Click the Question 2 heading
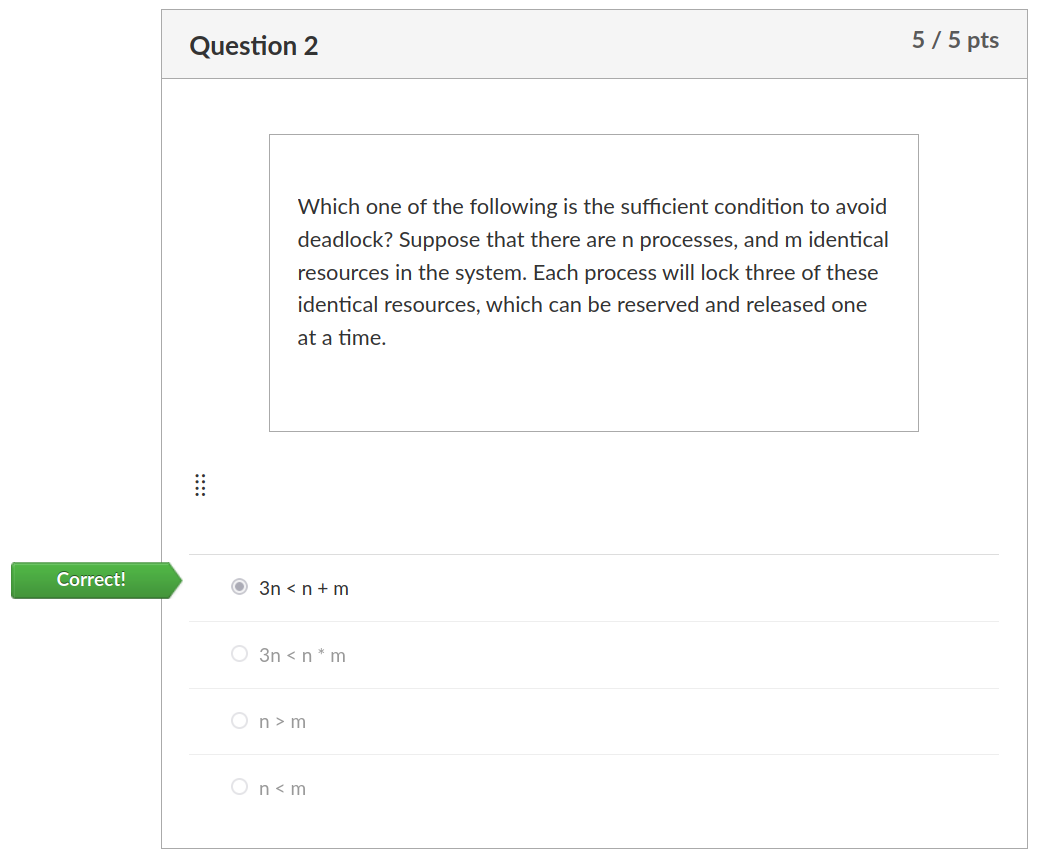Screen dimensions: 1042x865 point(254,46)
